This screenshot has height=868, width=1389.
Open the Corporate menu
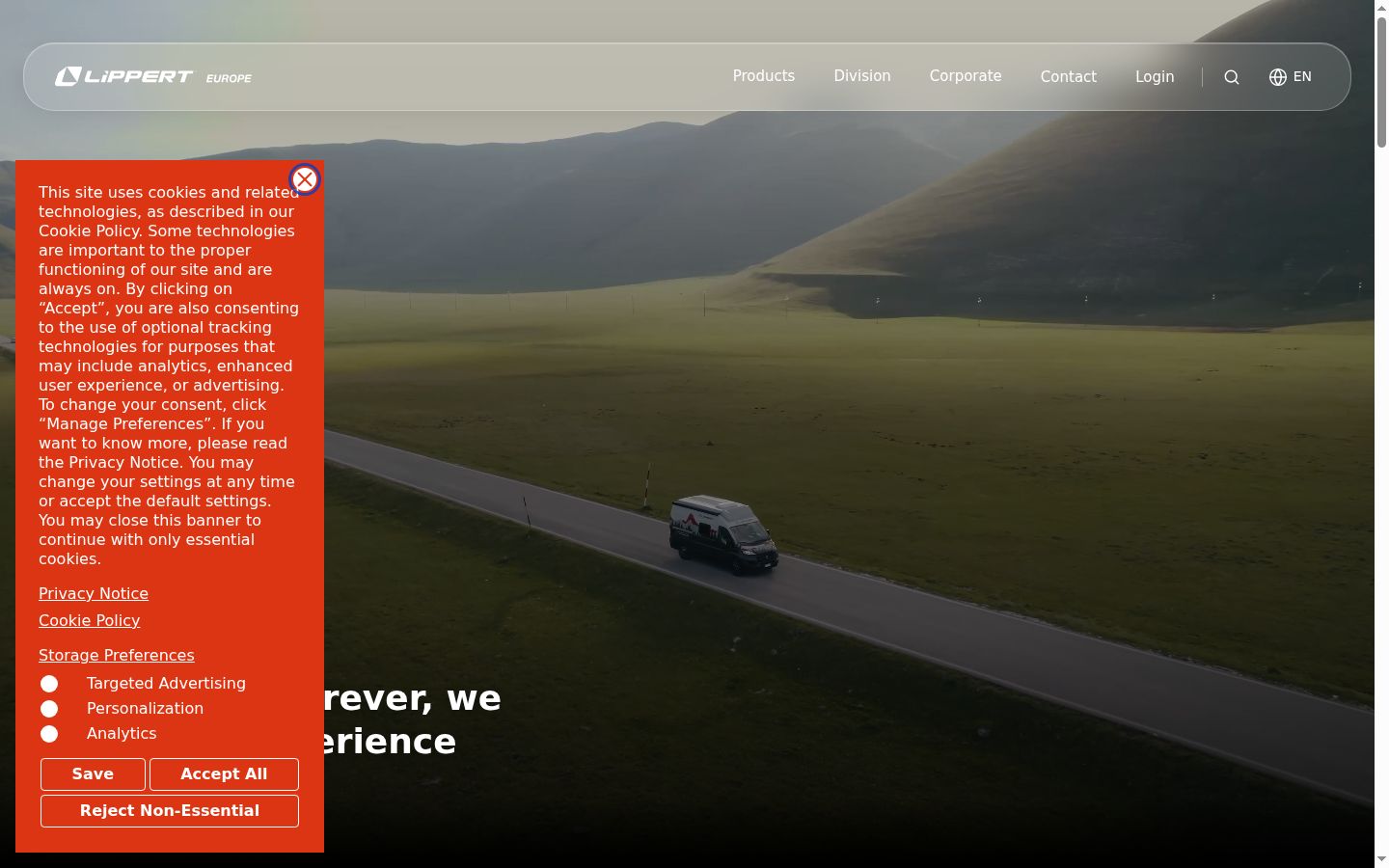966,76
